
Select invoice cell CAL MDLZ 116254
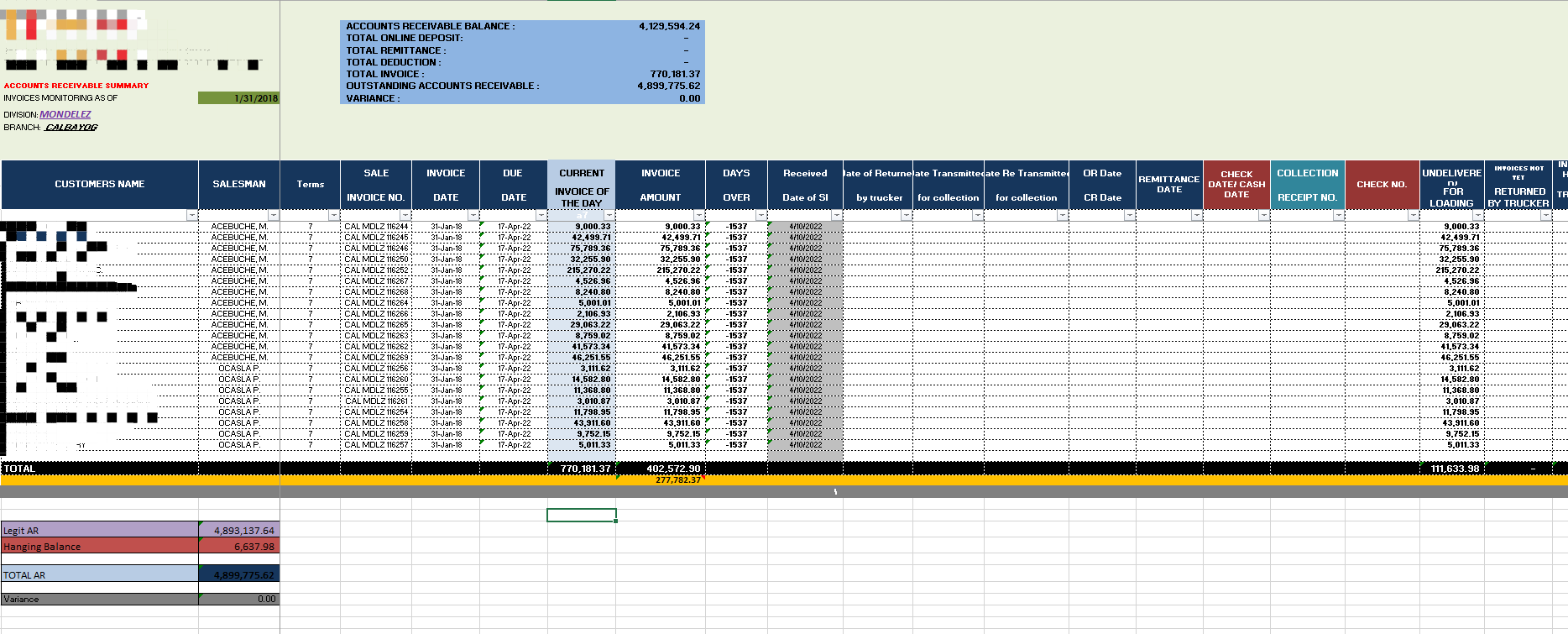[376, 412]
